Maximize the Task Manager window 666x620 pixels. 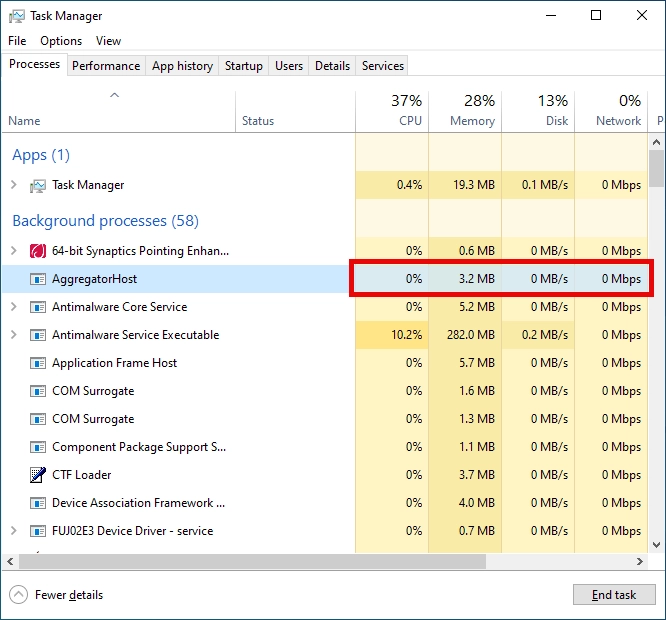[x=596, y=16]
